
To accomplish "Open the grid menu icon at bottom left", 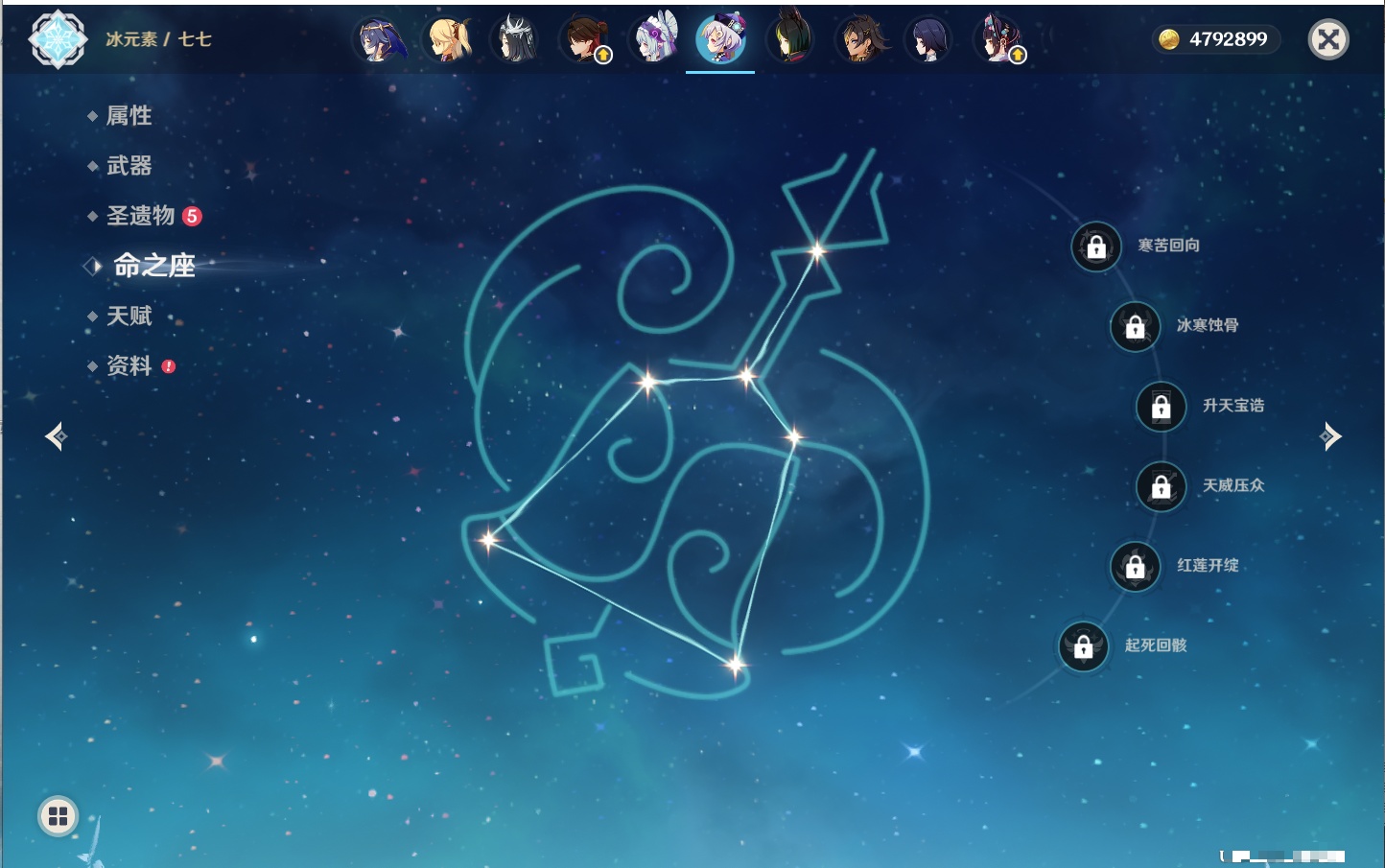I will [x=58, y=816].
